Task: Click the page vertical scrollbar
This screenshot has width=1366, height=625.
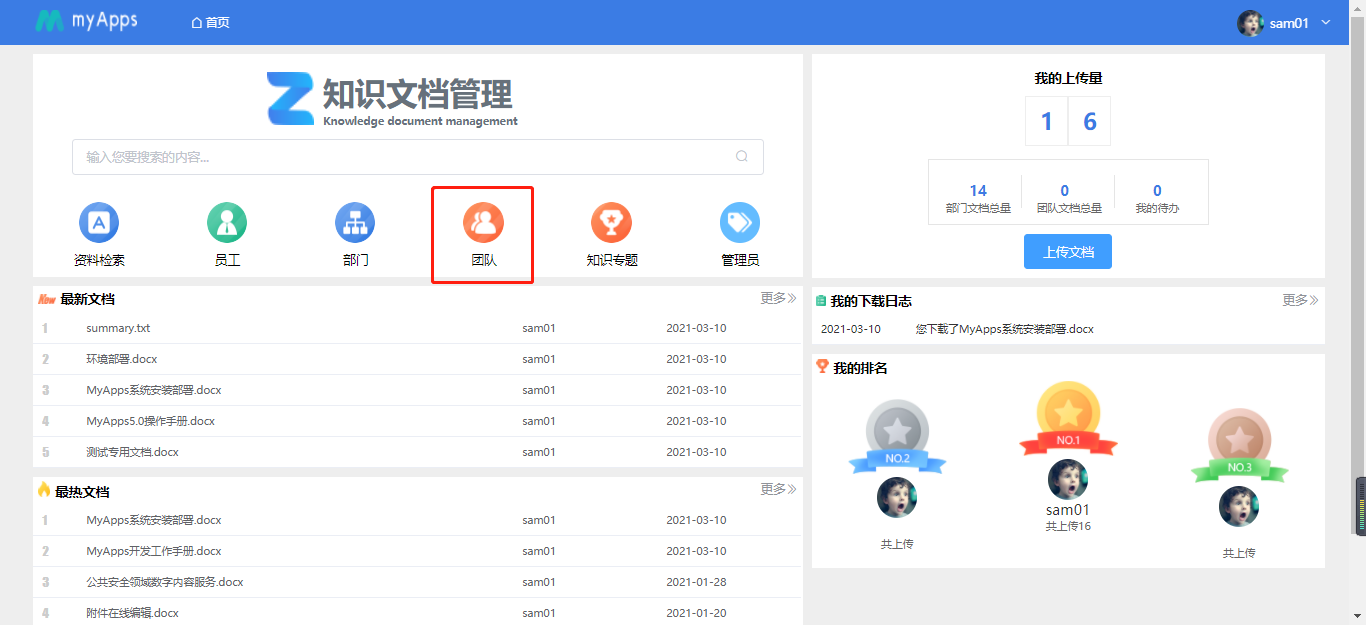Action: click(x=1358, y=300)
